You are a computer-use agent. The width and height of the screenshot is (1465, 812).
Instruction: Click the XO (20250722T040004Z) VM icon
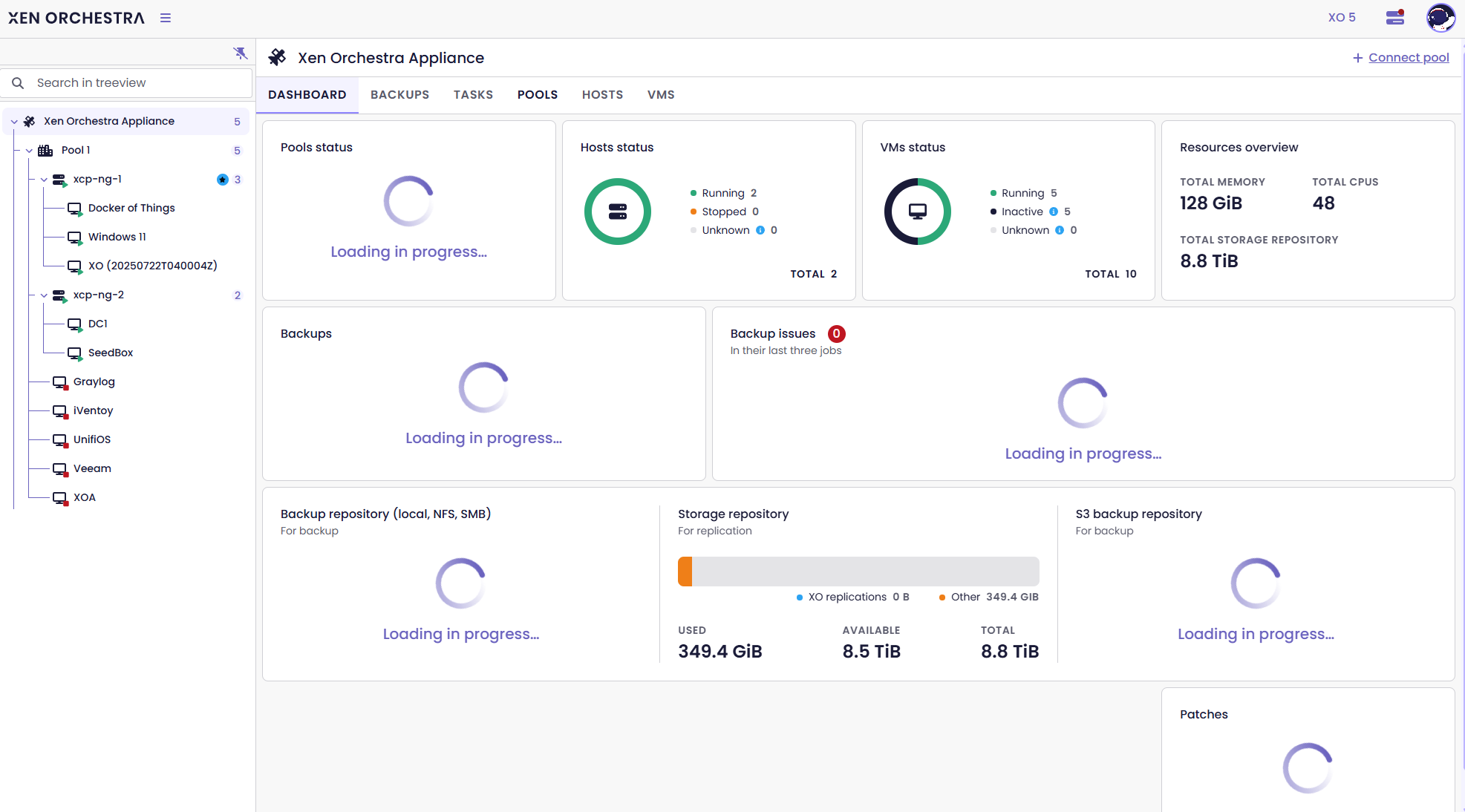point(75,266)
